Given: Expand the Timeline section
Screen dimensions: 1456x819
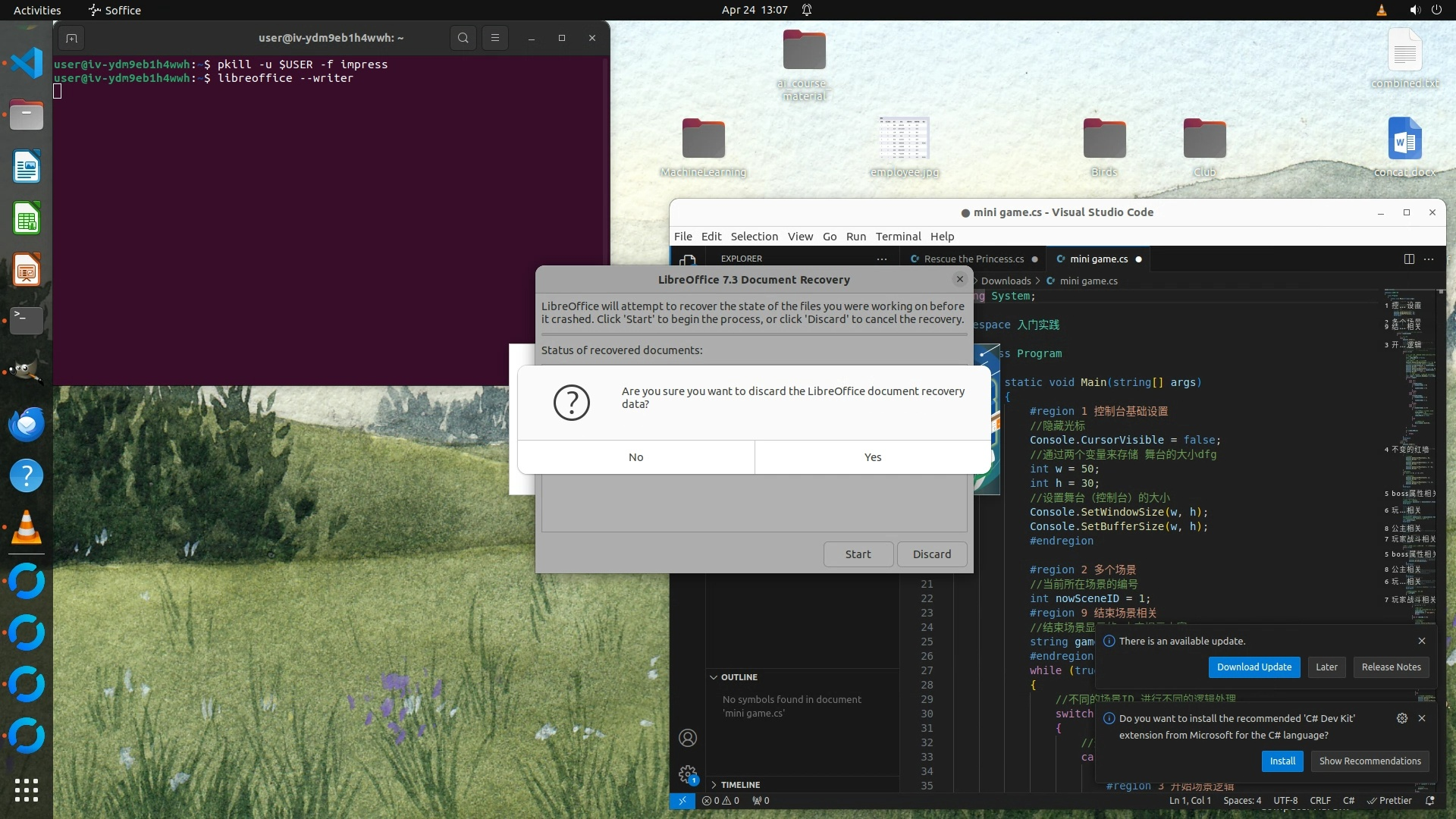Looking at the screenshot, I should (739, 785).
